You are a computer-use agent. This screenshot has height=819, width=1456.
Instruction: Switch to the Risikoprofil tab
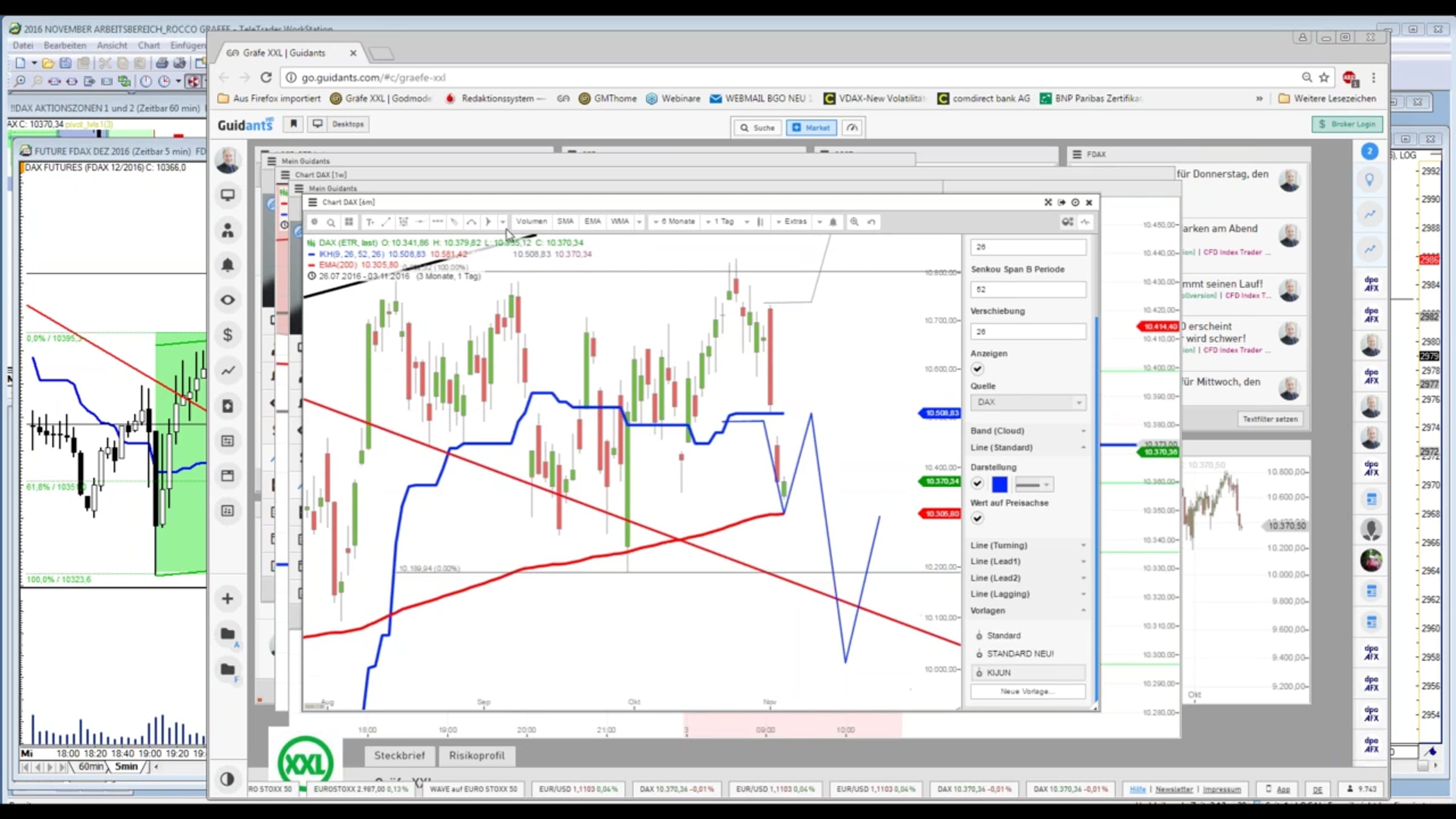[477, 755]
